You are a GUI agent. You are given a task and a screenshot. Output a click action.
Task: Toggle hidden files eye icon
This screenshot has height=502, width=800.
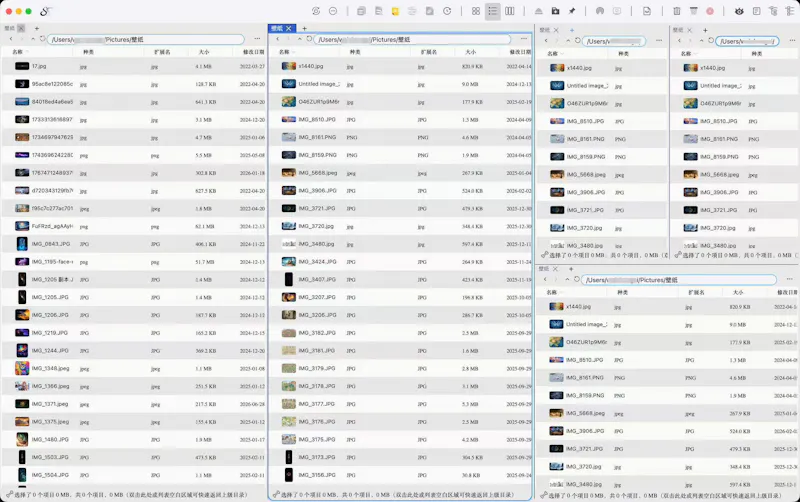click(x=739, y=11)
